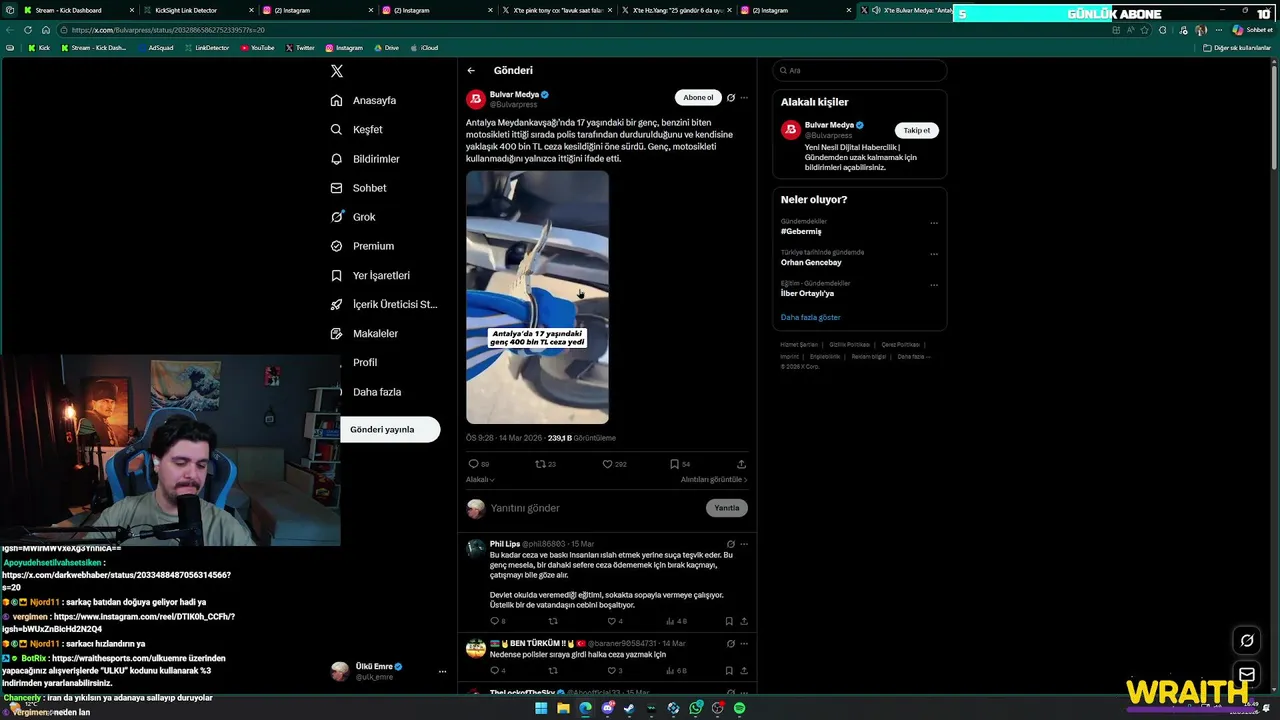The image size is (1280, 720).
Task: Open Yer İşaretleri bookmarks
Action: 370,275
